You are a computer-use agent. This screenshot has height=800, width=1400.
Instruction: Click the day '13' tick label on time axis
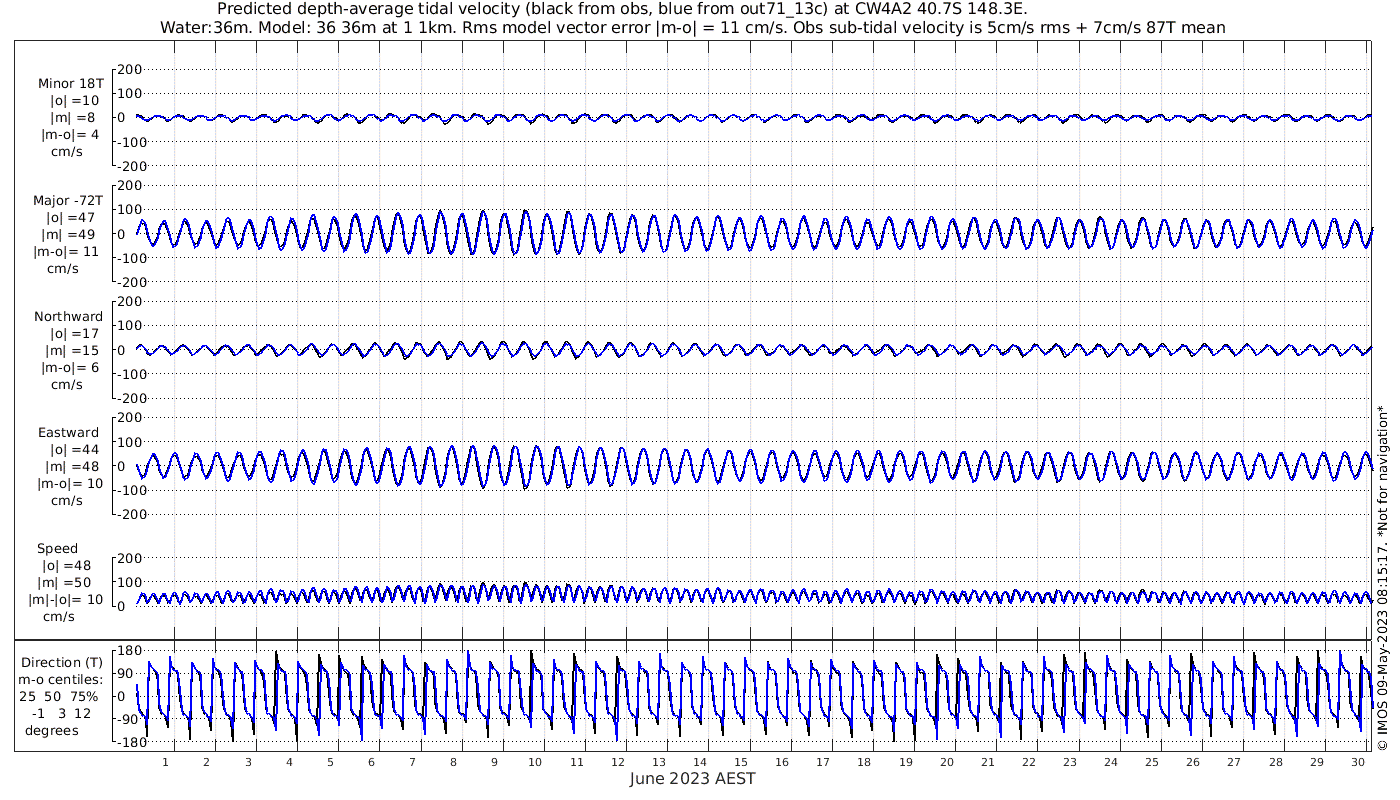(658, 761)
